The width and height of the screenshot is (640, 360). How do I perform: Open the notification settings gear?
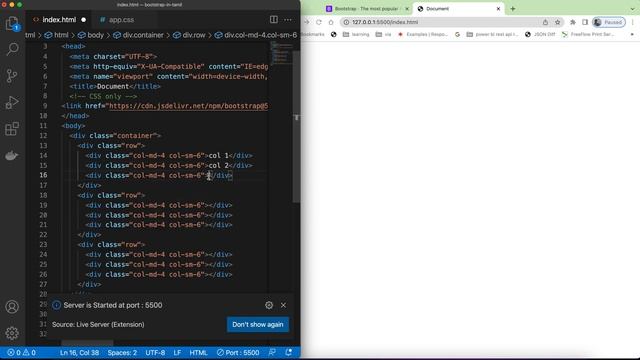(269, 305)
